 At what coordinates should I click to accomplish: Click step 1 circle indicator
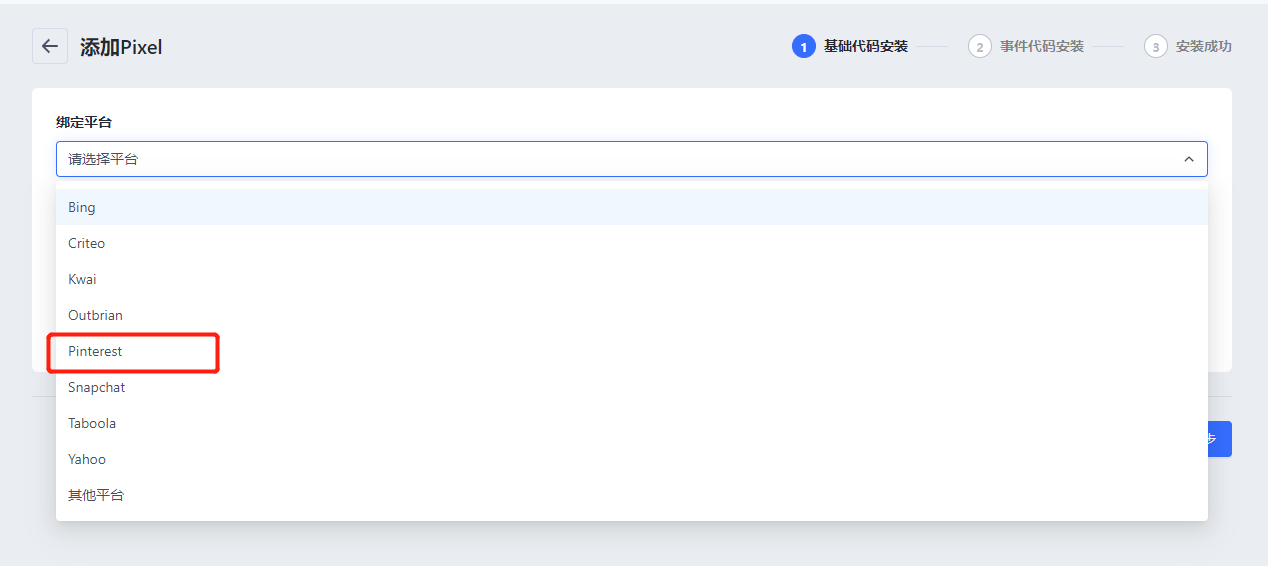pyautogui.click(x=803, y=46)
